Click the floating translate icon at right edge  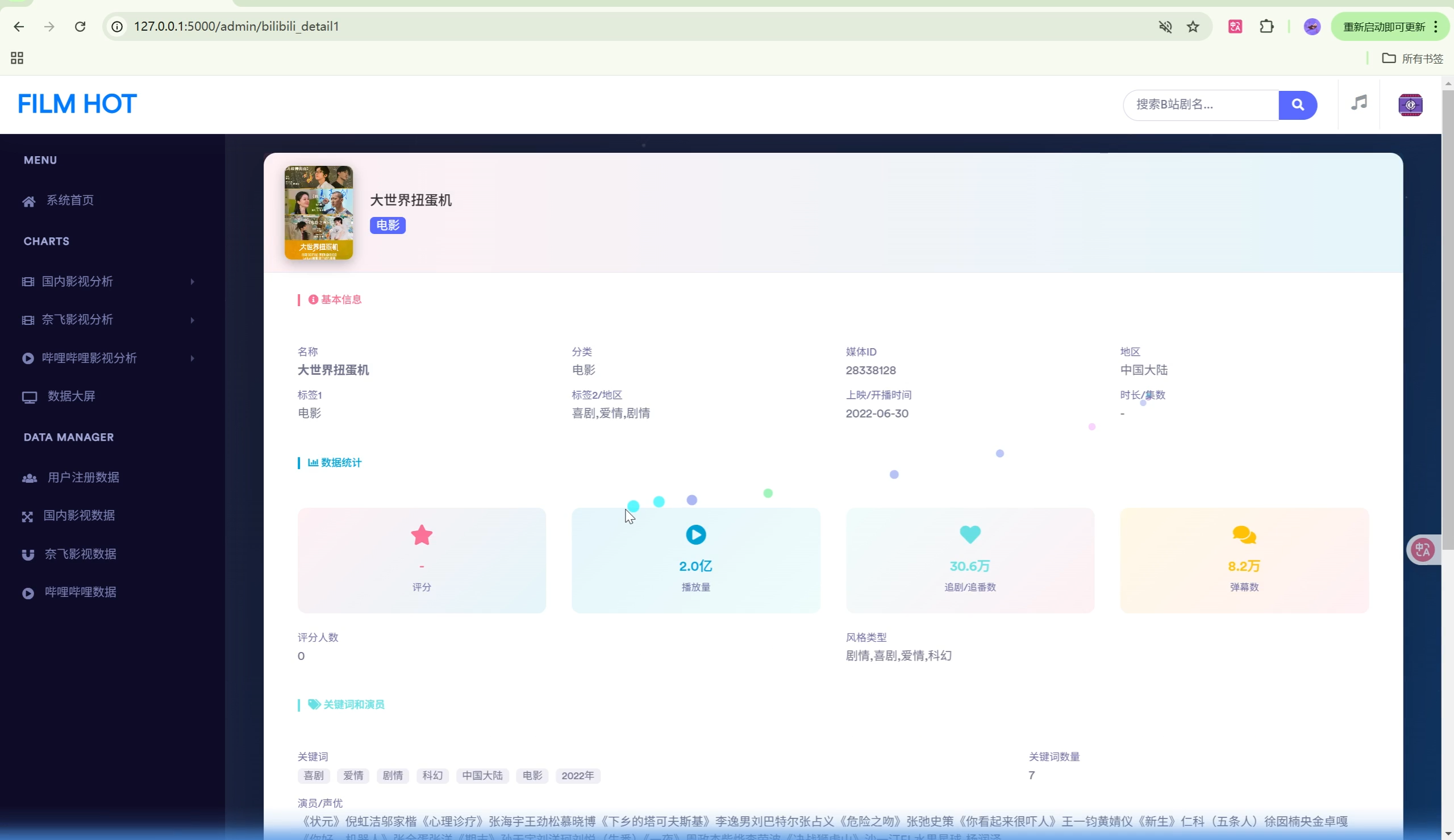[x=1422, y=549]
